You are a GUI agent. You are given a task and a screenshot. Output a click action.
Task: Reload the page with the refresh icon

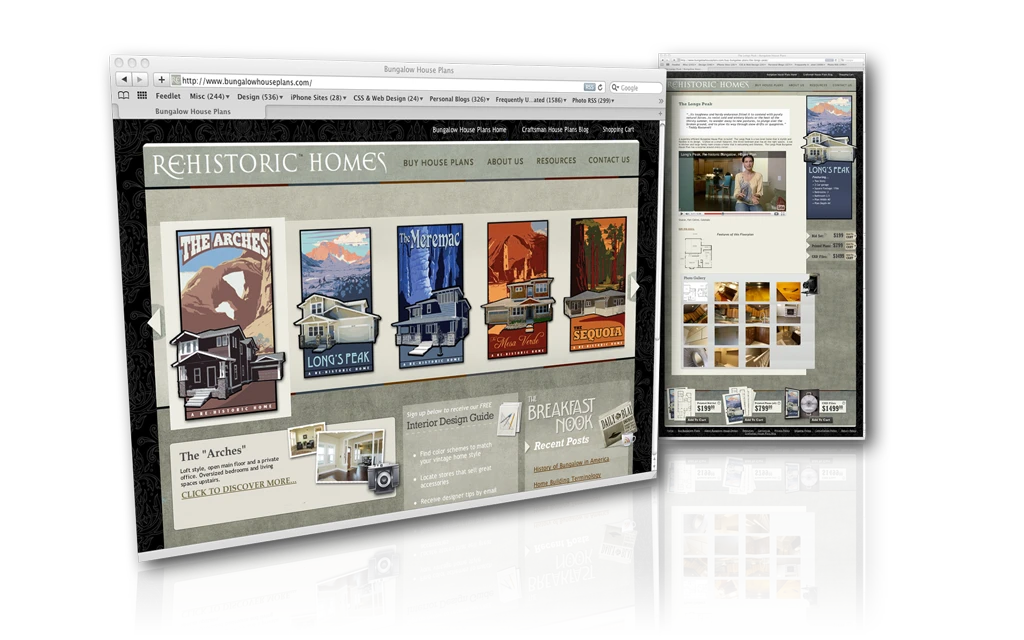click(600, 87)
